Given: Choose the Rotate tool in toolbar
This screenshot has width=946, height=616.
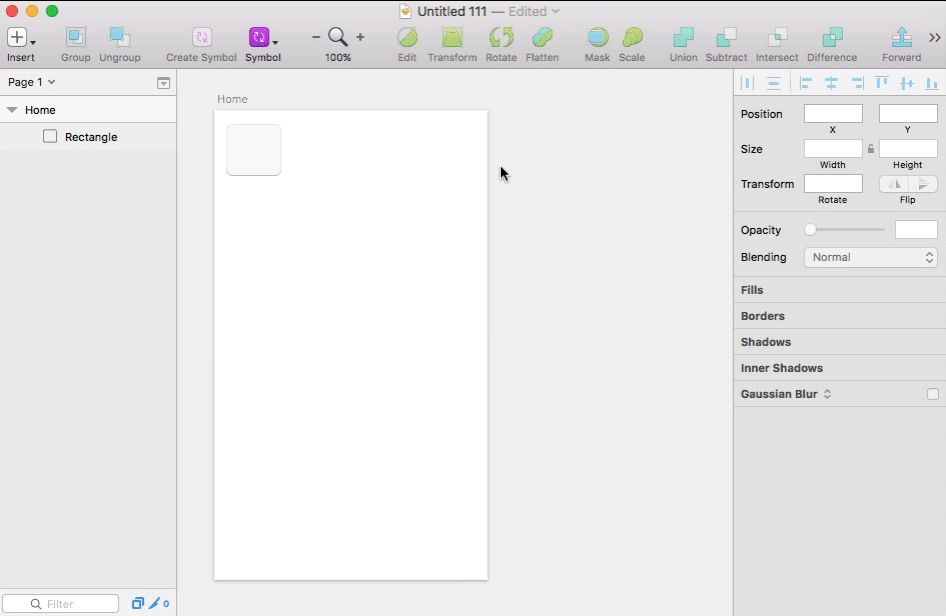Looking at the screenshot, I should coord(501,44).
